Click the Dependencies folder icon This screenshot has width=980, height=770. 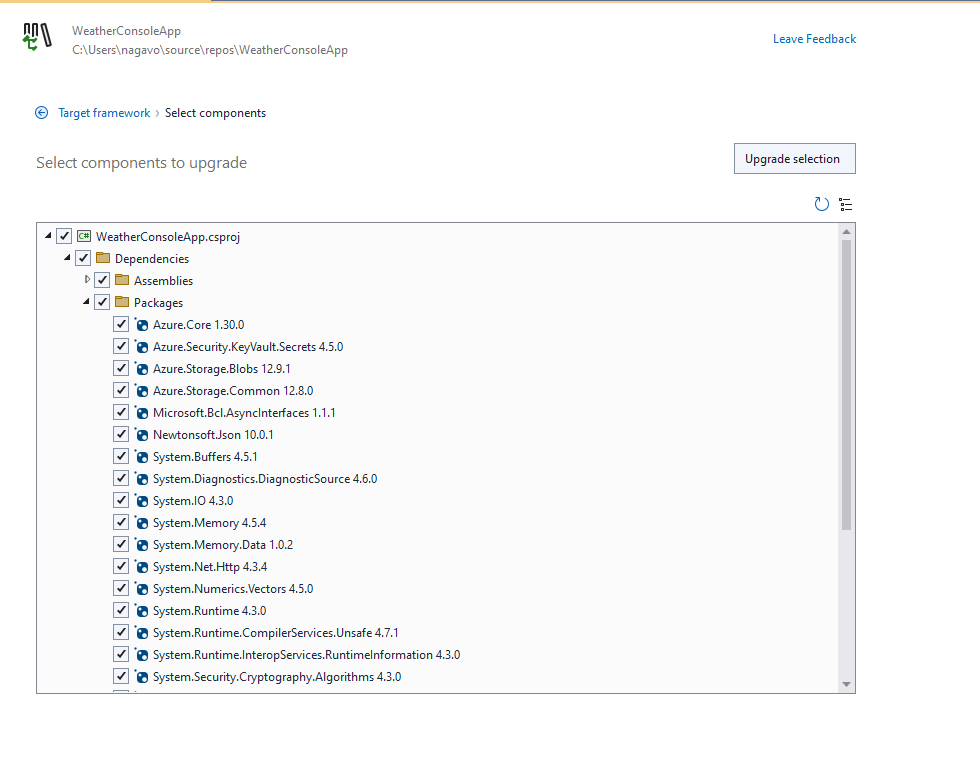click(x=103, y=258)
